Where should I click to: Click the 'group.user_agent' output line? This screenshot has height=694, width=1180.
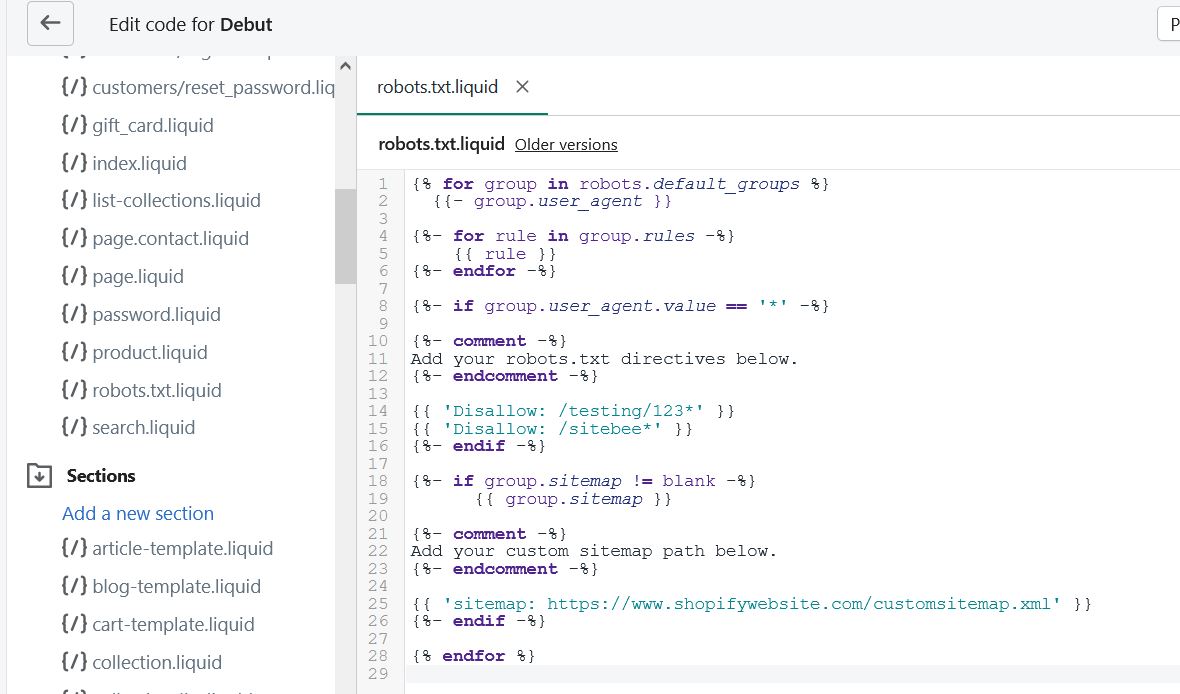click(552, 202)
